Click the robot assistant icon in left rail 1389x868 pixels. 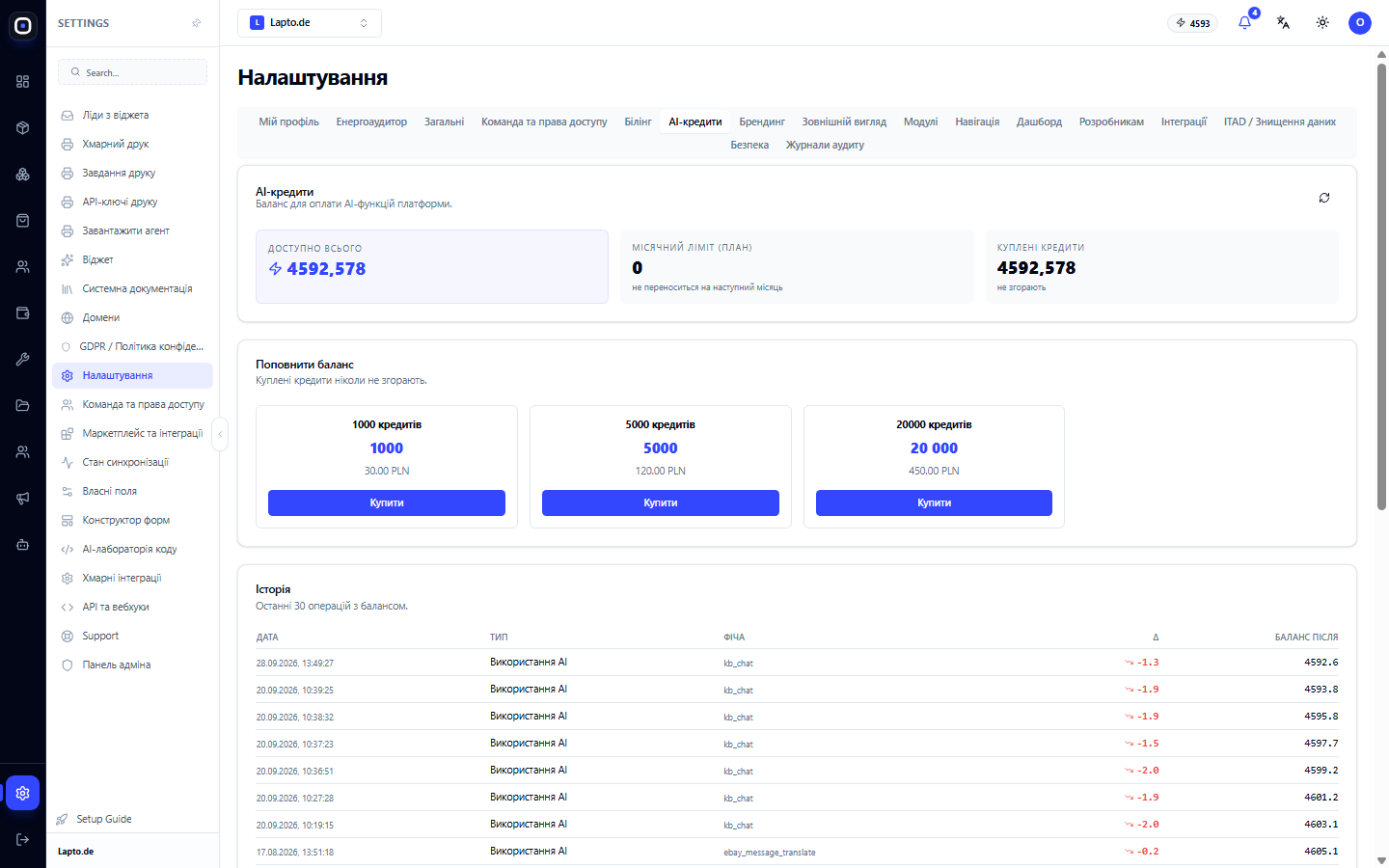pyautogui.click(x=23, y=545)
